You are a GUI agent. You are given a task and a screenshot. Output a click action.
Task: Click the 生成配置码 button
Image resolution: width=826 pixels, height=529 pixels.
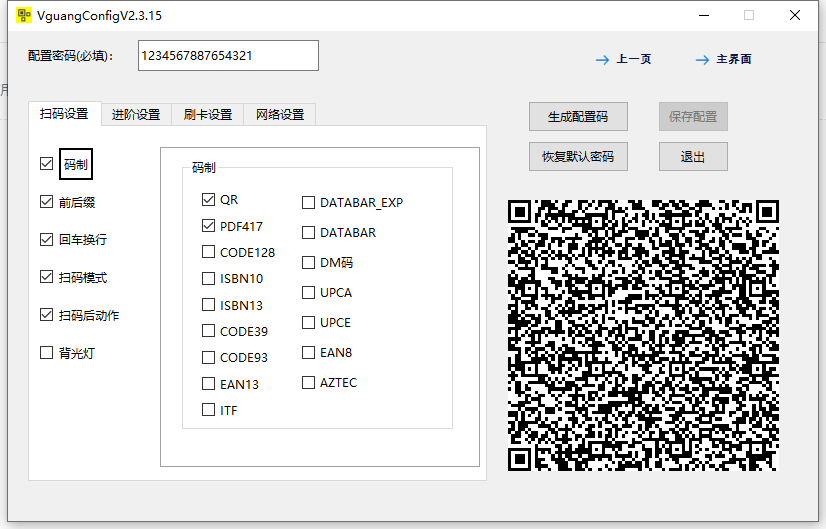578,116
